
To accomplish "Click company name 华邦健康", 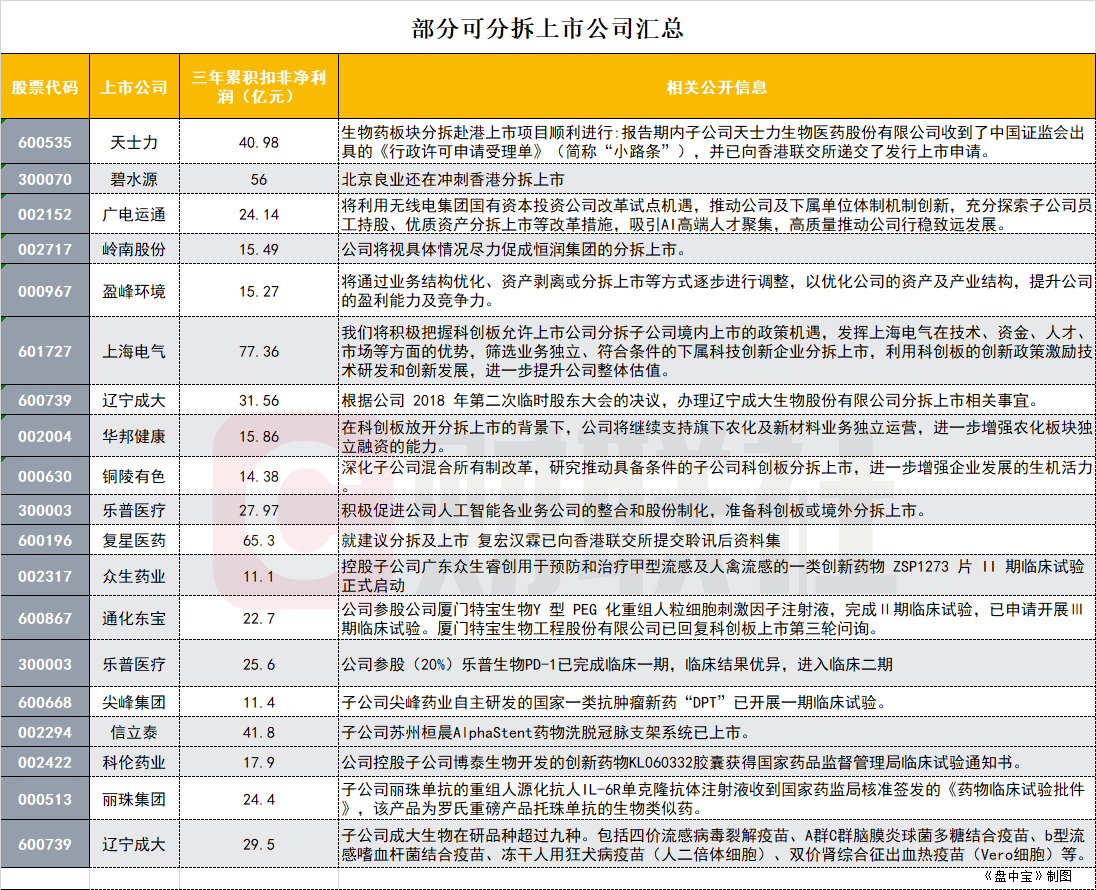I will pos(134,436).
